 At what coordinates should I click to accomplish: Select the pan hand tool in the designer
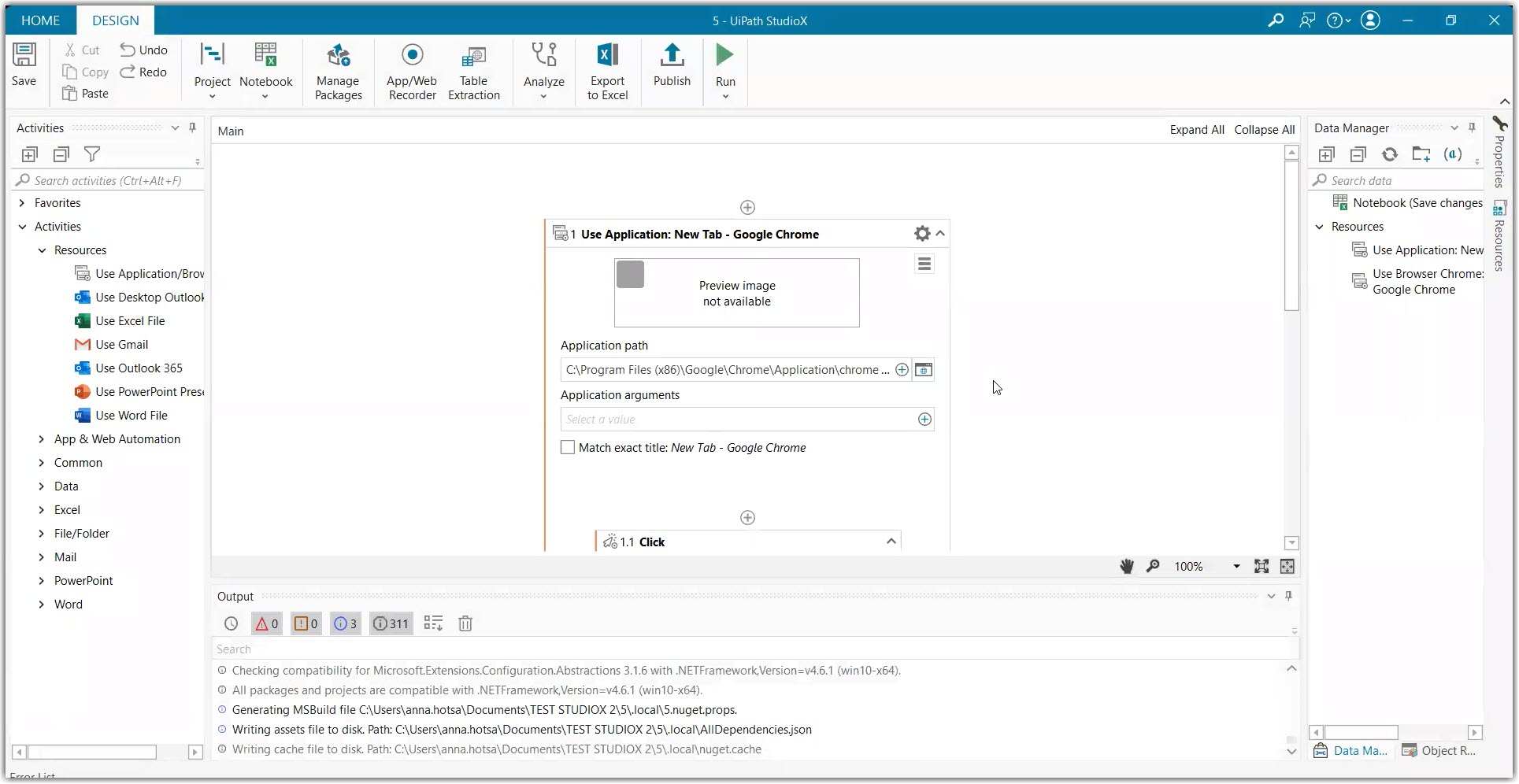coord(1126,566)
